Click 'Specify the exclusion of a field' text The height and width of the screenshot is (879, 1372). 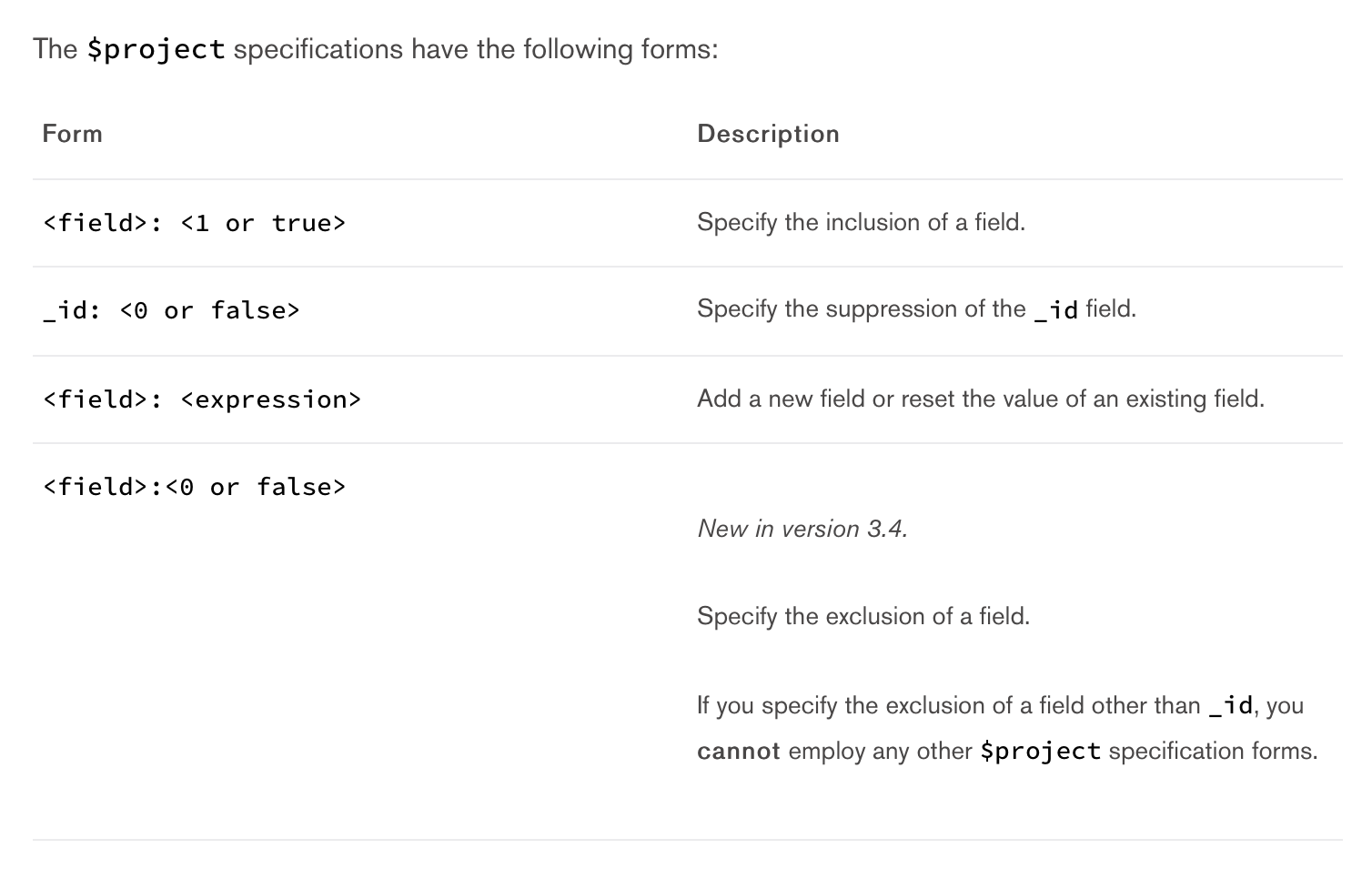point(863,616)
